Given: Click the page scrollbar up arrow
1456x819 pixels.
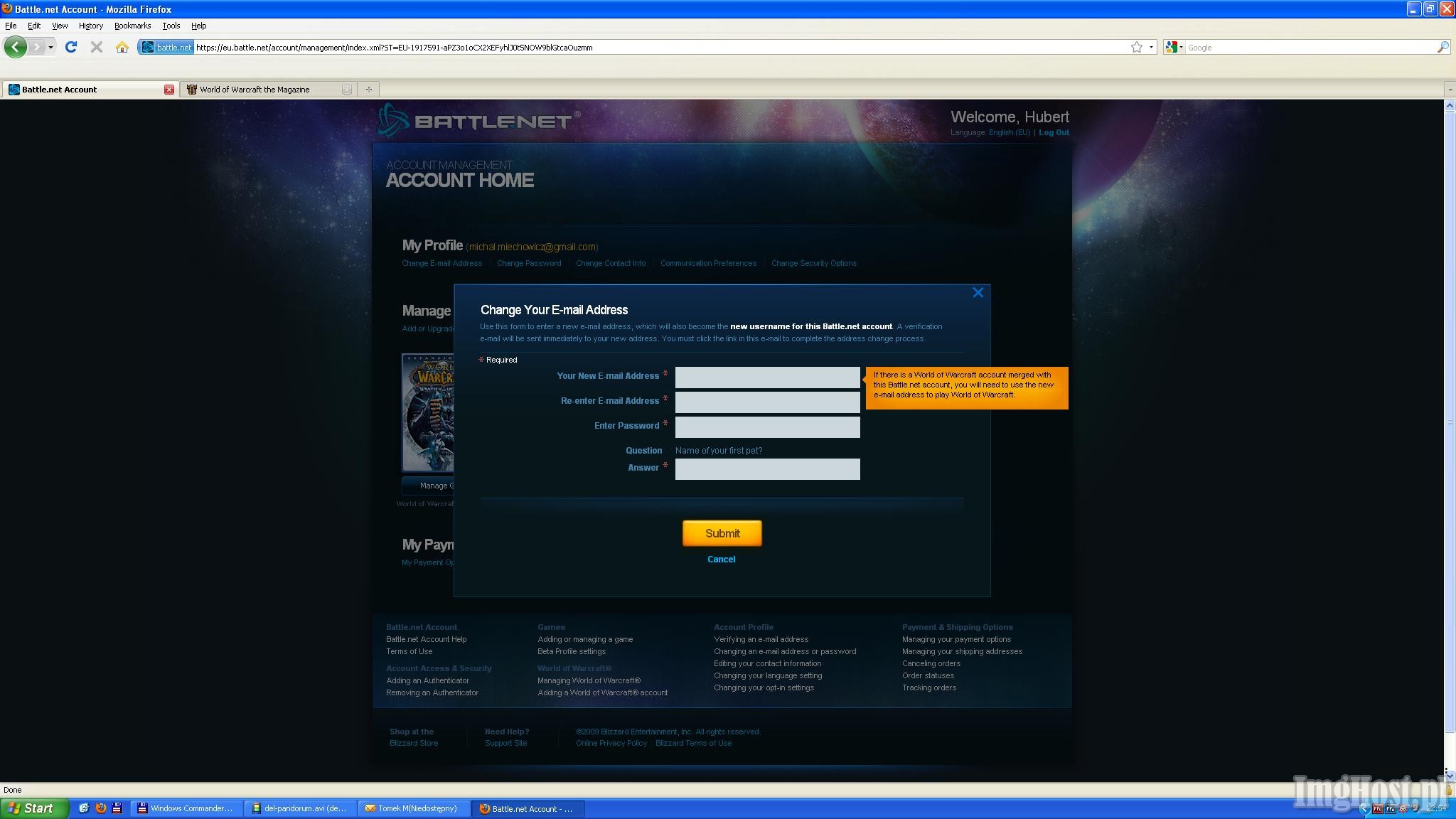Looking at the screenshot, I should point(1450,105).
